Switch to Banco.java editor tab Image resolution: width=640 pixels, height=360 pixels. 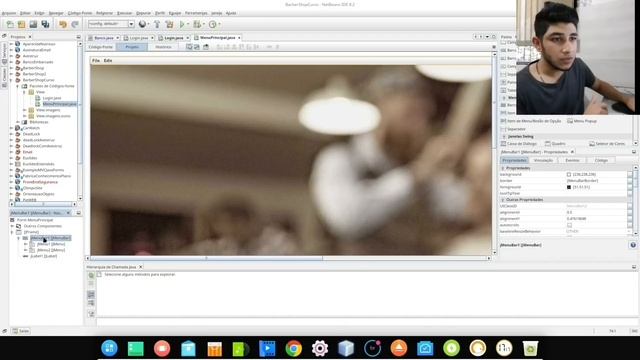104,38
